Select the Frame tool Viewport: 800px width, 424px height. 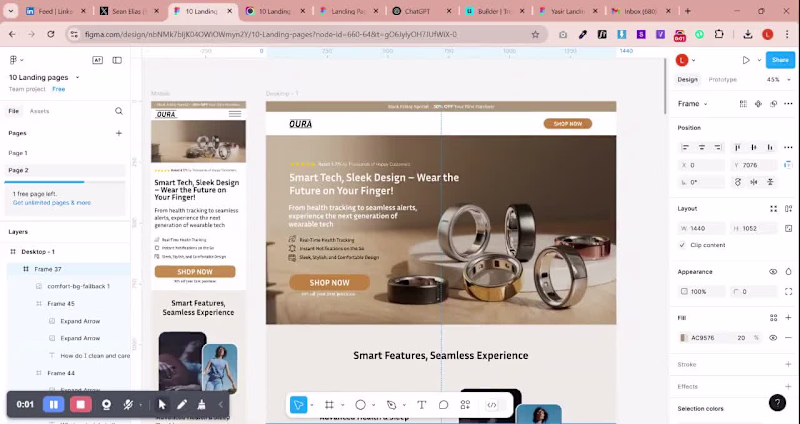pos(329,405)
